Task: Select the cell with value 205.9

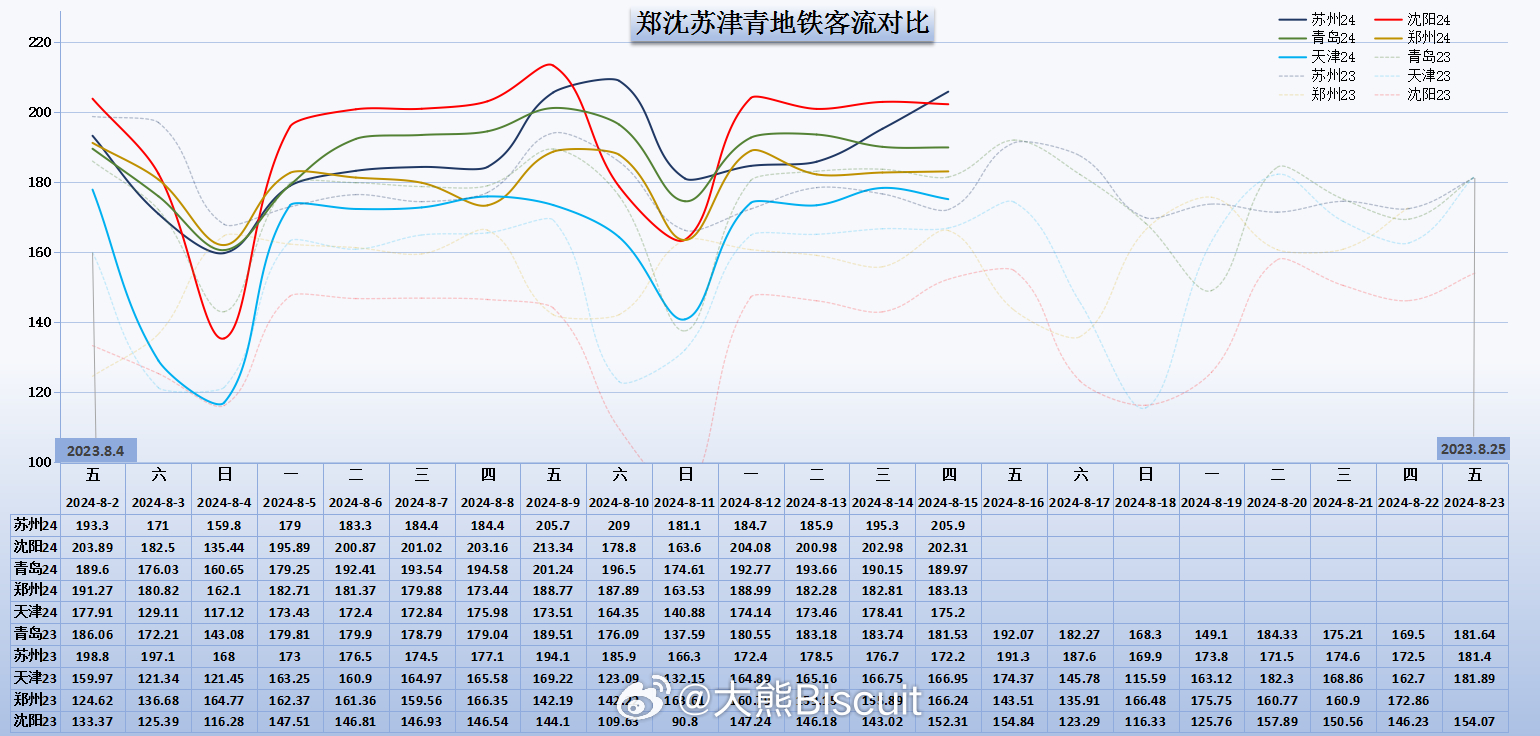Action: 948,525
